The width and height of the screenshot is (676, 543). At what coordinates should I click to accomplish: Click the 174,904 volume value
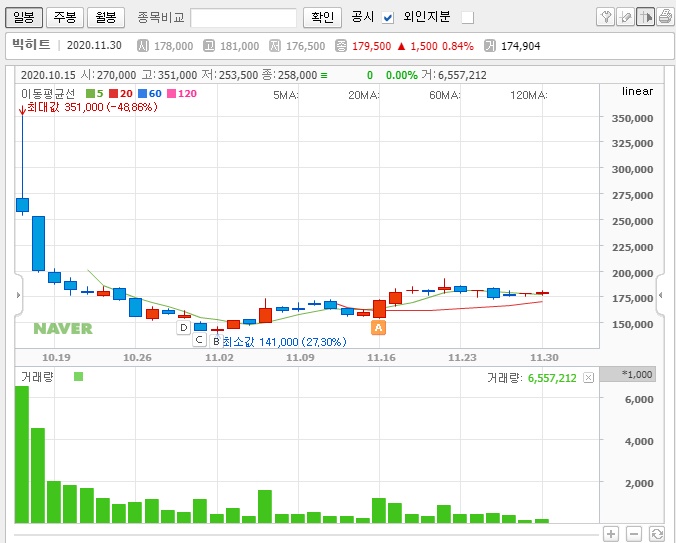pyautogui.click(x=520, y=46)
